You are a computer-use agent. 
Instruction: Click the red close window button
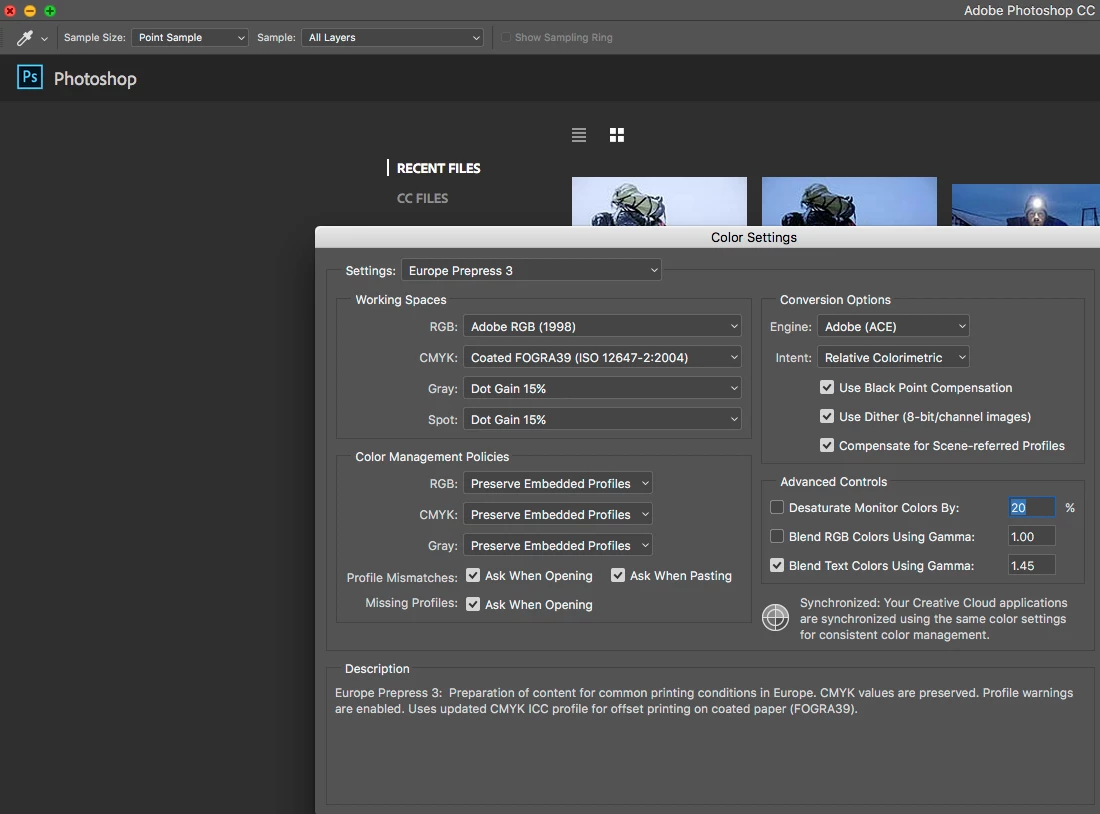(x=10, y=11)
